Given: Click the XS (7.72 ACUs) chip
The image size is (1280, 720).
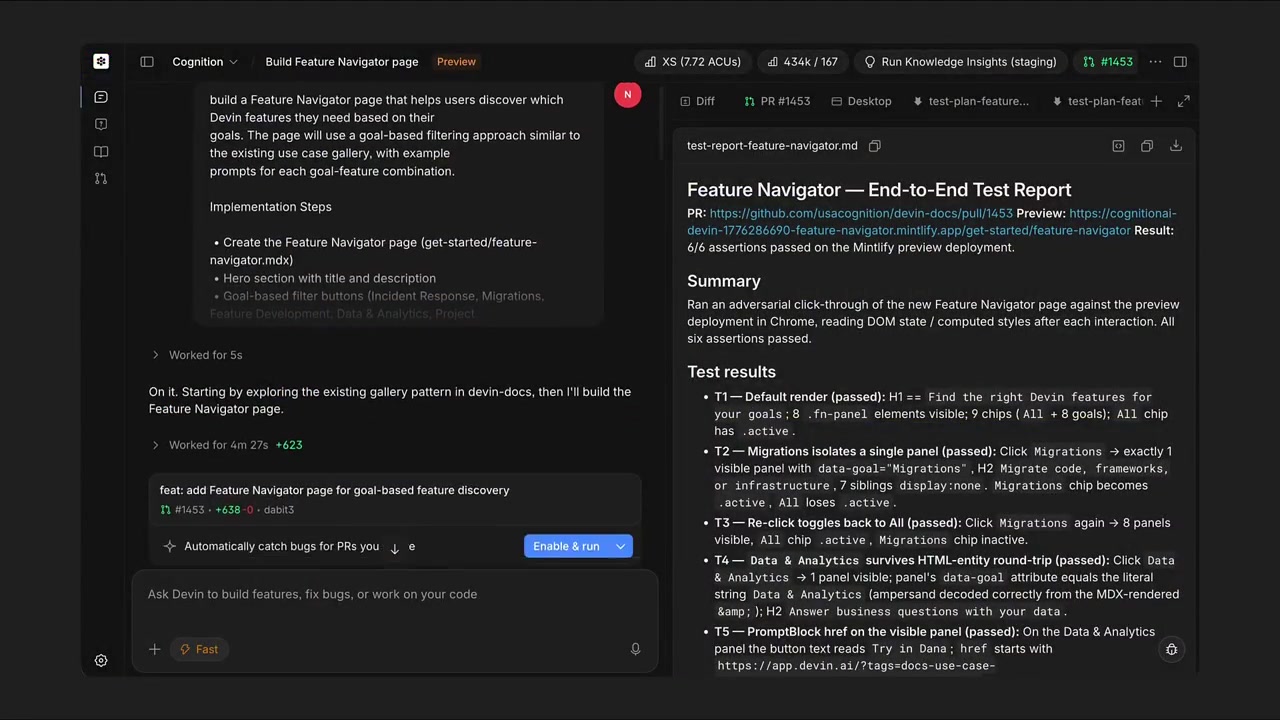Looking at the screenshot, I should [x=692, y=62].
